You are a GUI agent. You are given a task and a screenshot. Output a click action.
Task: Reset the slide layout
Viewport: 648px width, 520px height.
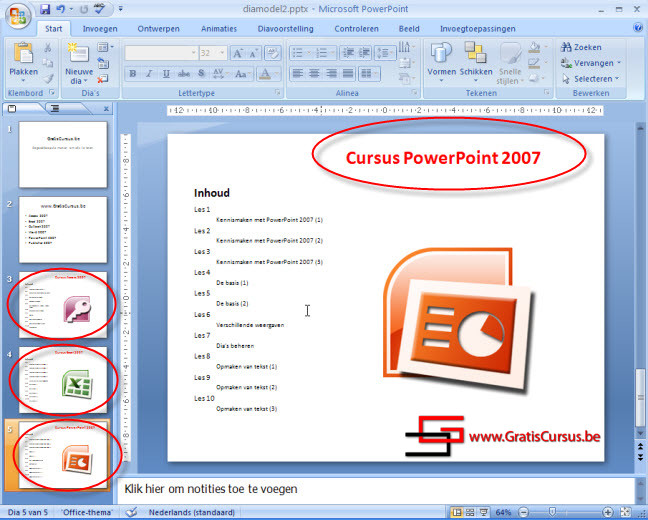(x=103, y=63)
